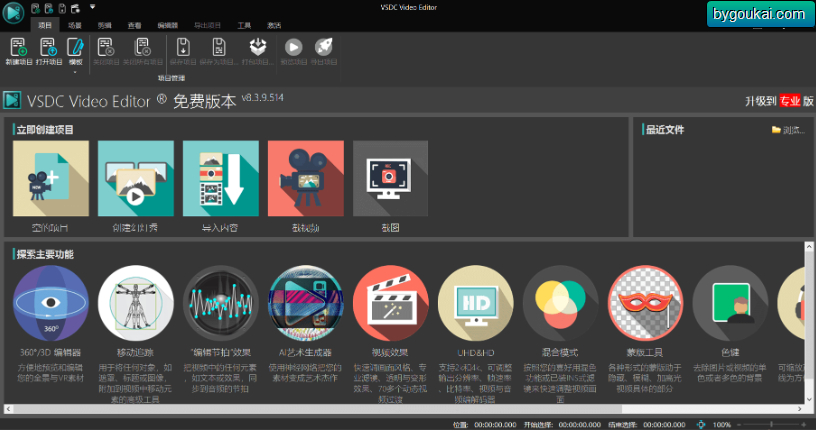Screen dimensions: 816x431
Task: Expand the 模板 dropdown arrow
Action: pos(75,72)
